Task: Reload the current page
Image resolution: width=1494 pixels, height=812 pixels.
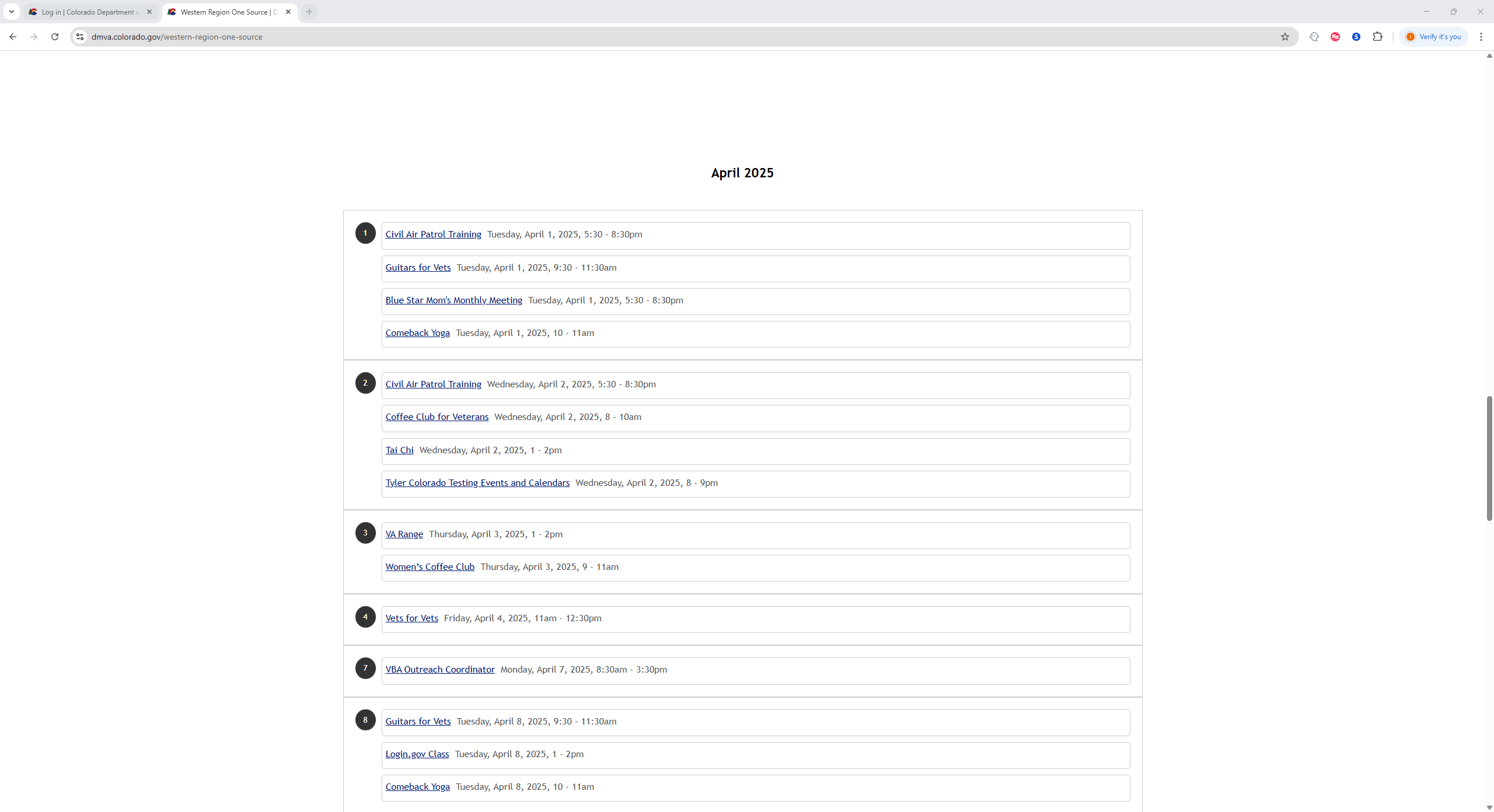Action: 55,37
